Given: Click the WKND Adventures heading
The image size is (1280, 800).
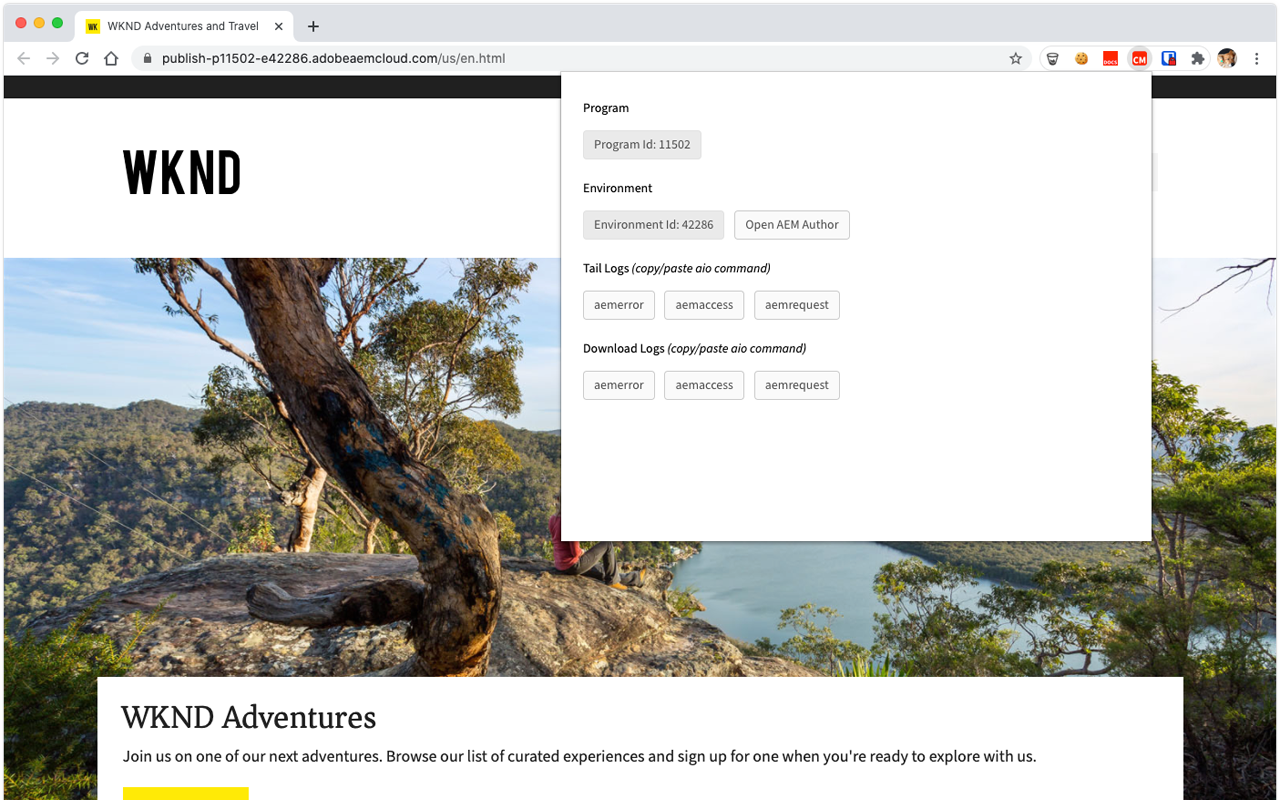Looking at the screenshot, I should [249, 717].
